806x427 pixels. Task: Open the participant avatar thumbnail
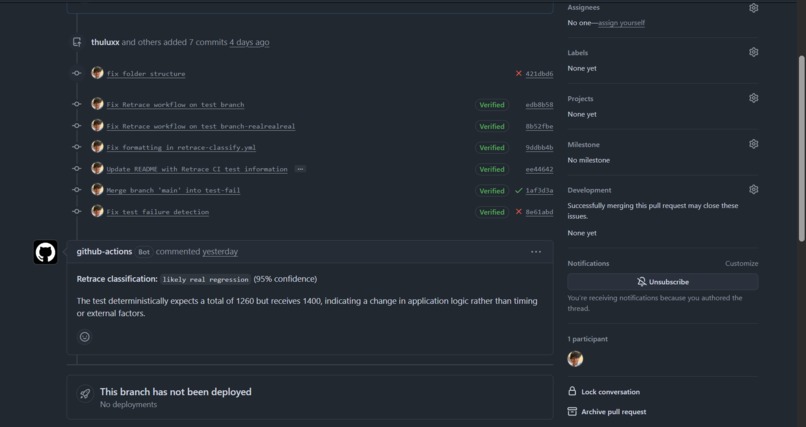[x=575, y=359]
